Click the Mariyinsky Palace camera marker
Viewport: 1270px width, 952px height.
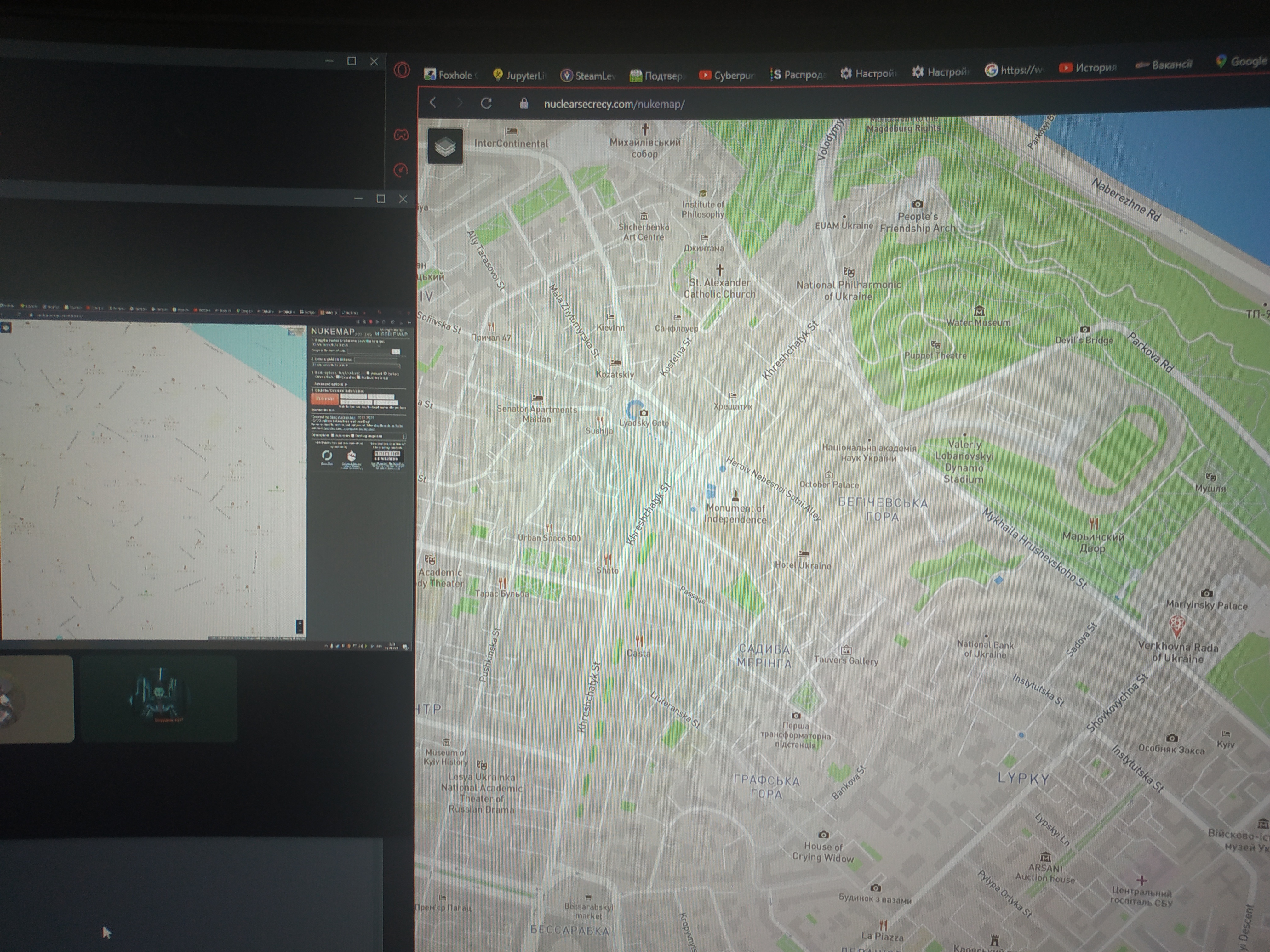1206,593
